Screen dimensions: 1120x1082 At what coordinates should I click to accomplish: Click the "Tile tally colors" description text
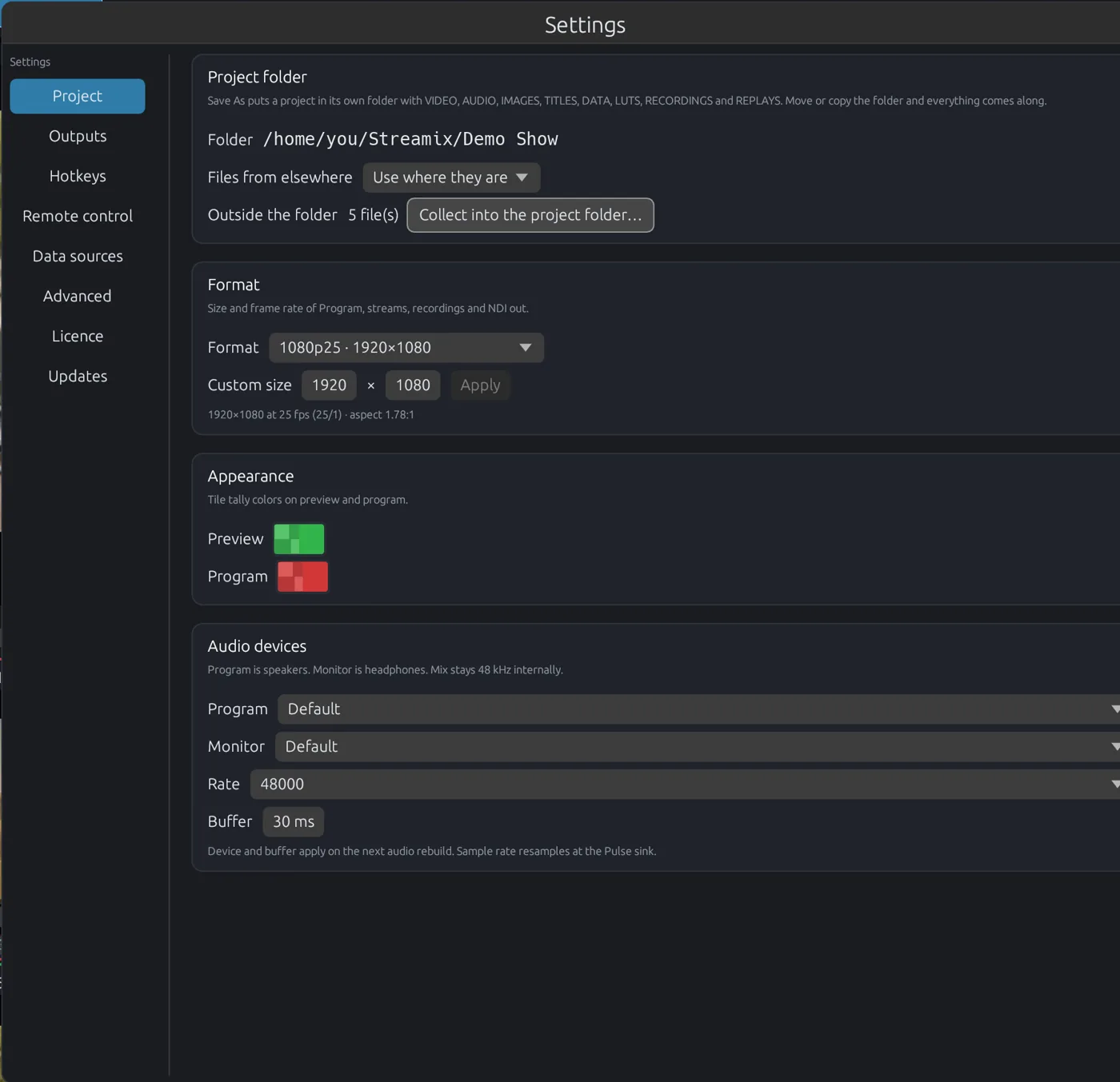click(x=308, y=500)
